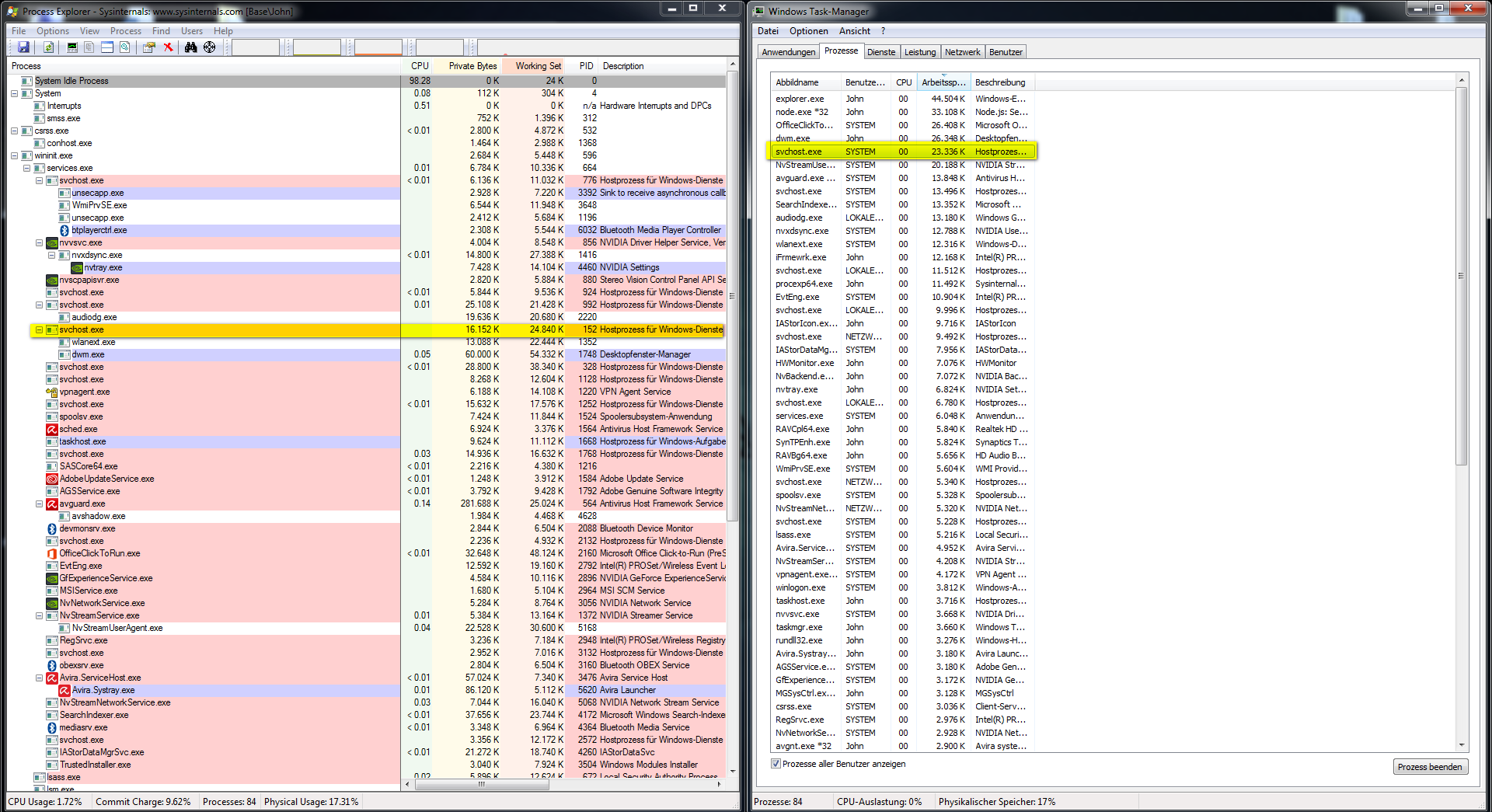Click the Adobe icon beside AdobeUpdateService.exe
This screenshot has width=1492, height=812.
pos(52,479)
